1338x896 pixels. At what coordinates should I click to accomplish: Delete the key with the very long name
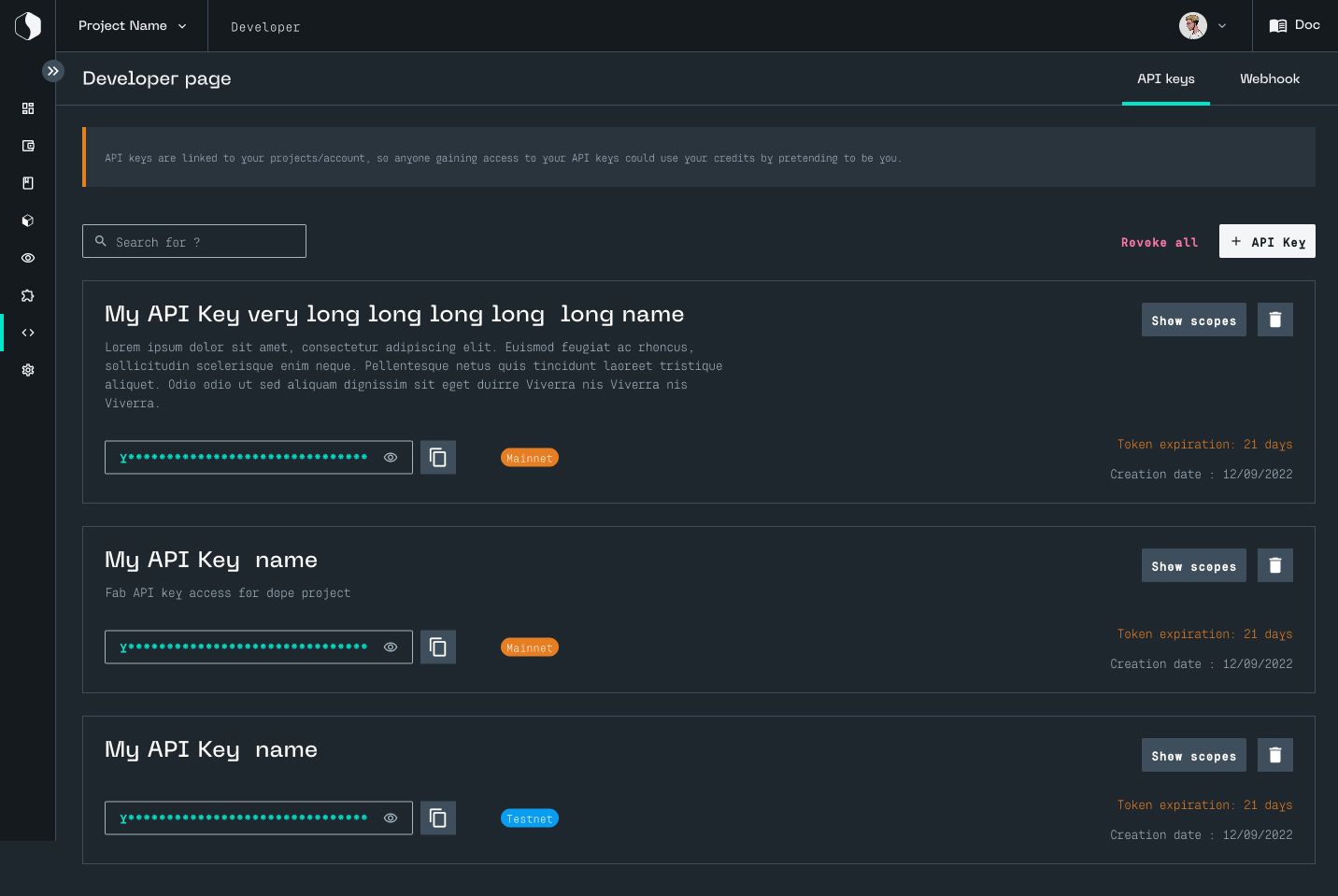[1275, 320]
